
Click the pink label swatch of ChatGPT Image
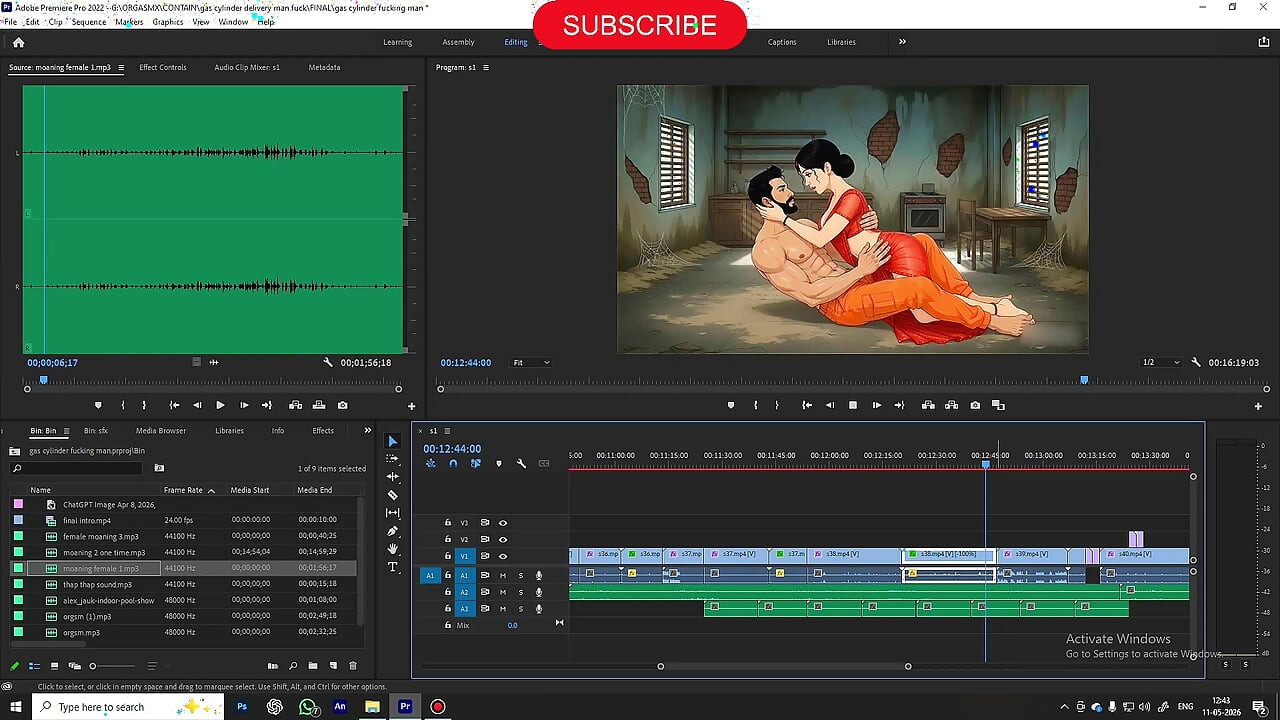click(18, 504)
